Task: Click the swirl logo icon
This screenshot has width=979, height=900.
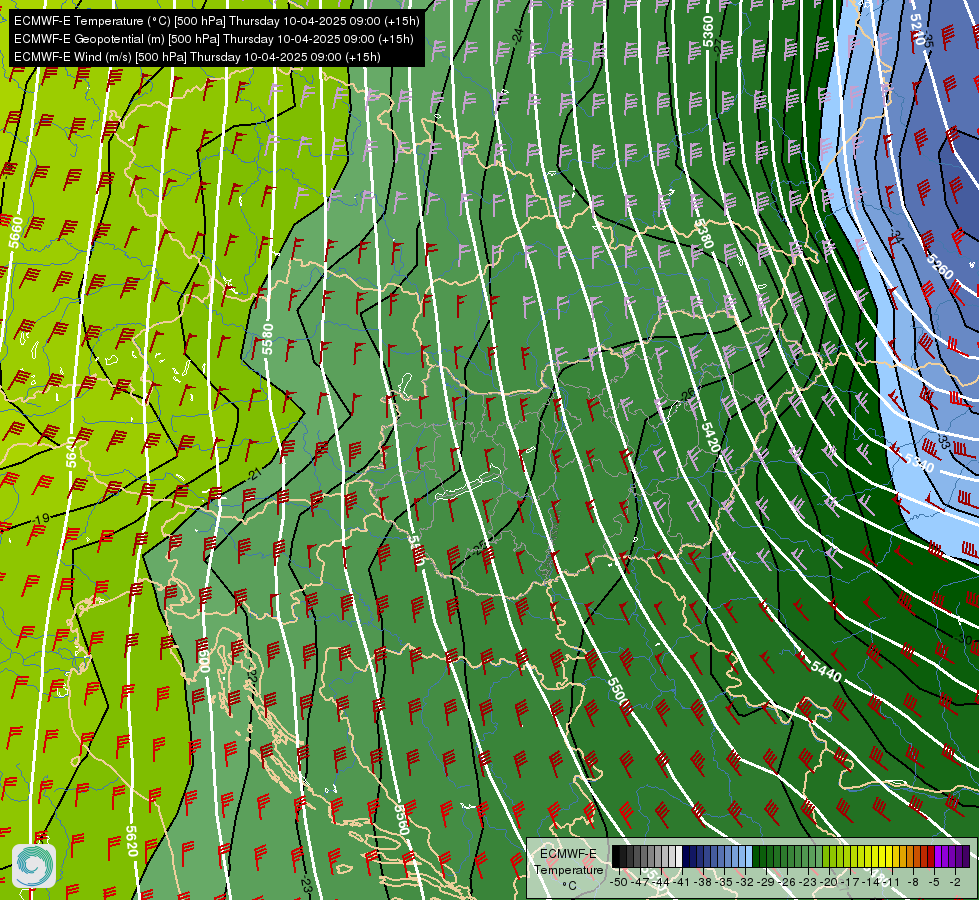Action: click(34, 866)
